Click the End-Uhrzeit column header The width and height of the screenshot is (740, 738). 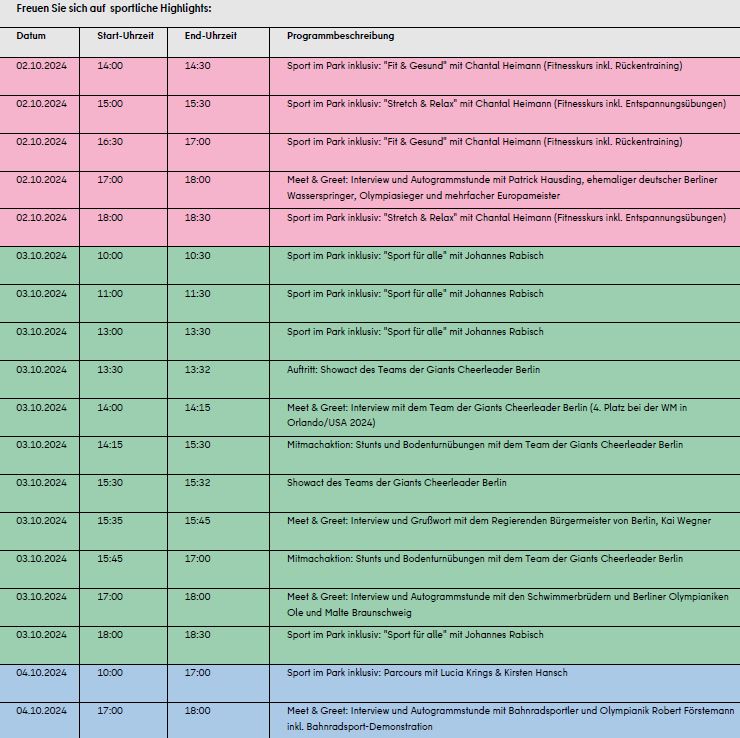pos(210,36)
